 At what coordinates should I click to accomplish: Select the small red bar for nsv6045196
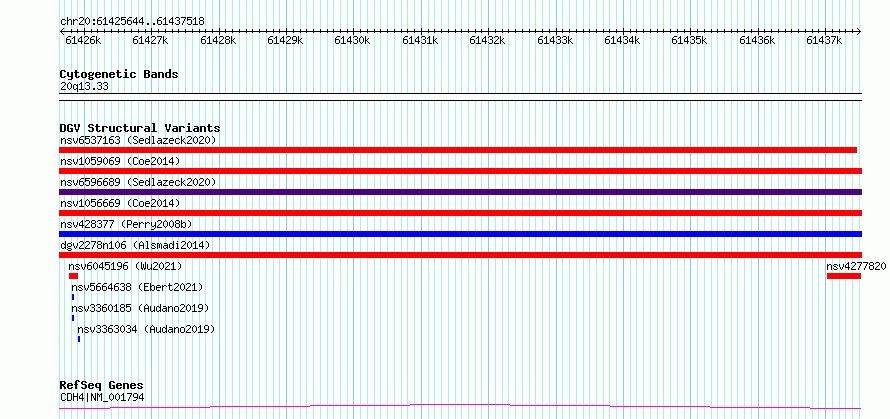[x=73, y=276]
